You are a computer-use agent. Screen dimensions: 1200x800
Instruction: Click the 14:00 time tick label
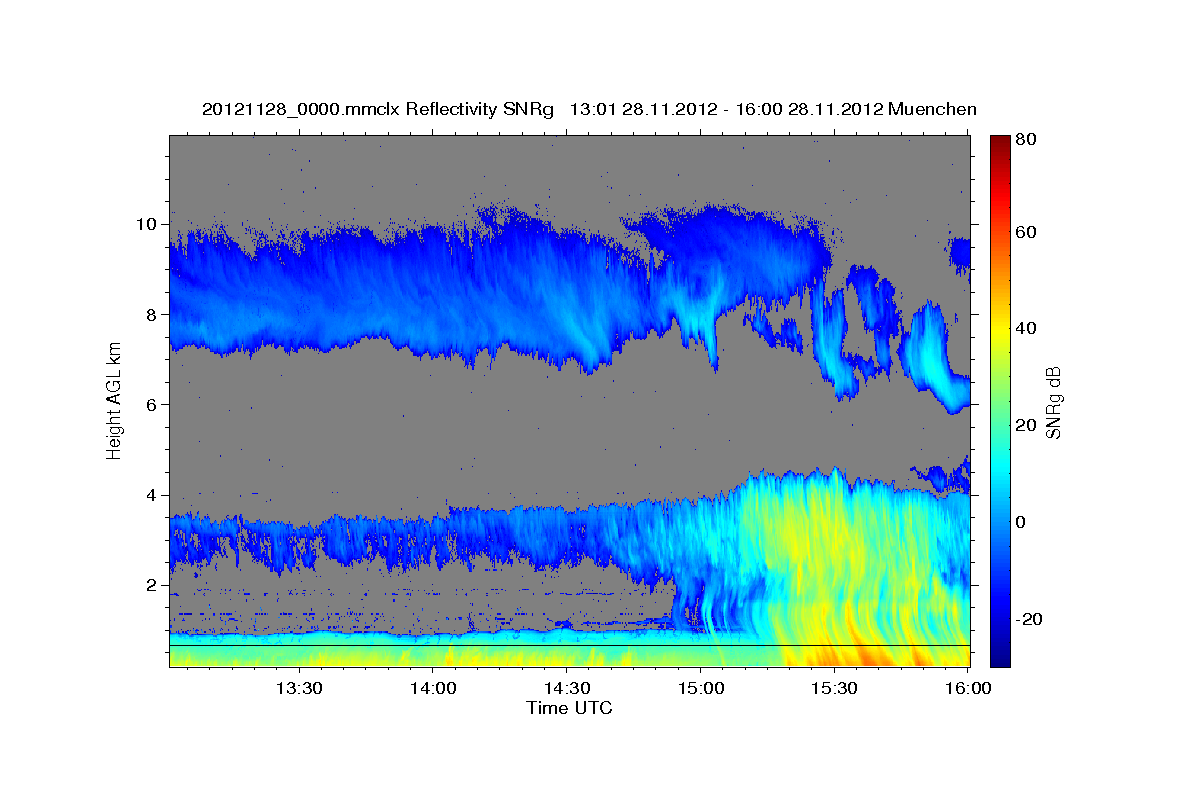[x=432, y=688]
